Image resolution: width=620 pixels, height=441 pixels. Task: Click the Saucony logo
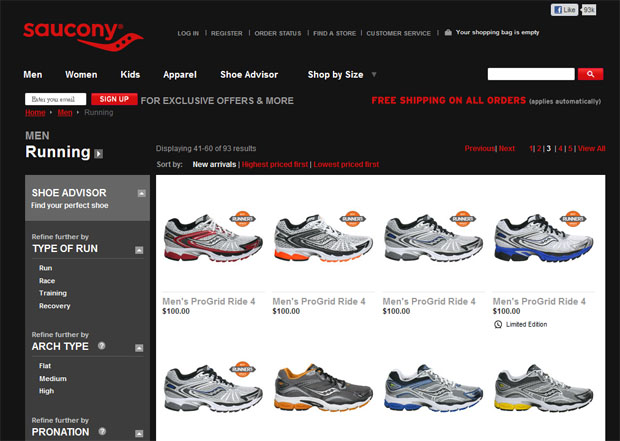pos(83,37)
